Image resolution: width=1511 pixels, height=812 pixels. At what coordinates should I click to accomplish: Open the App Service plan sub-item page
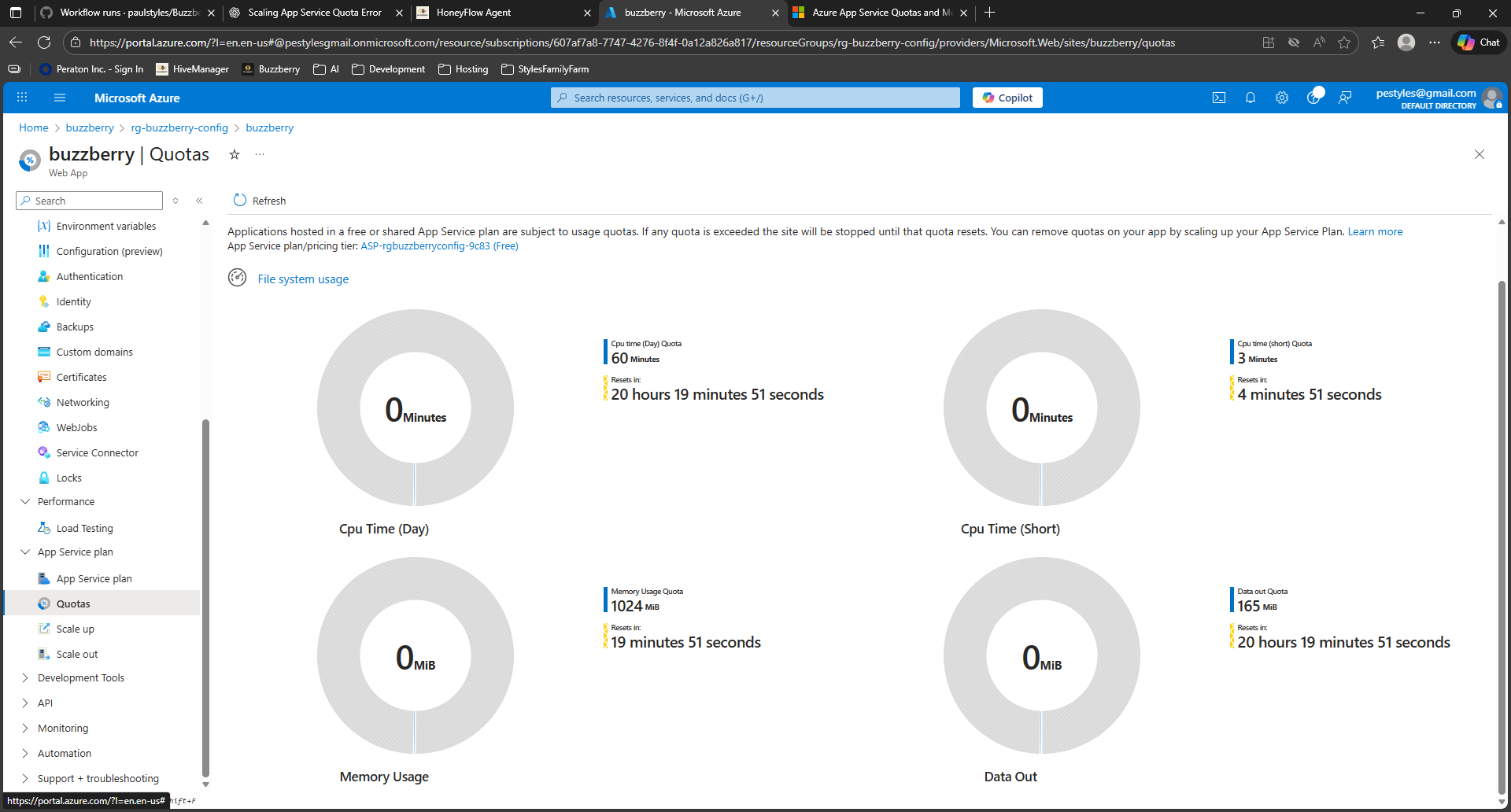tap(94, 578)
